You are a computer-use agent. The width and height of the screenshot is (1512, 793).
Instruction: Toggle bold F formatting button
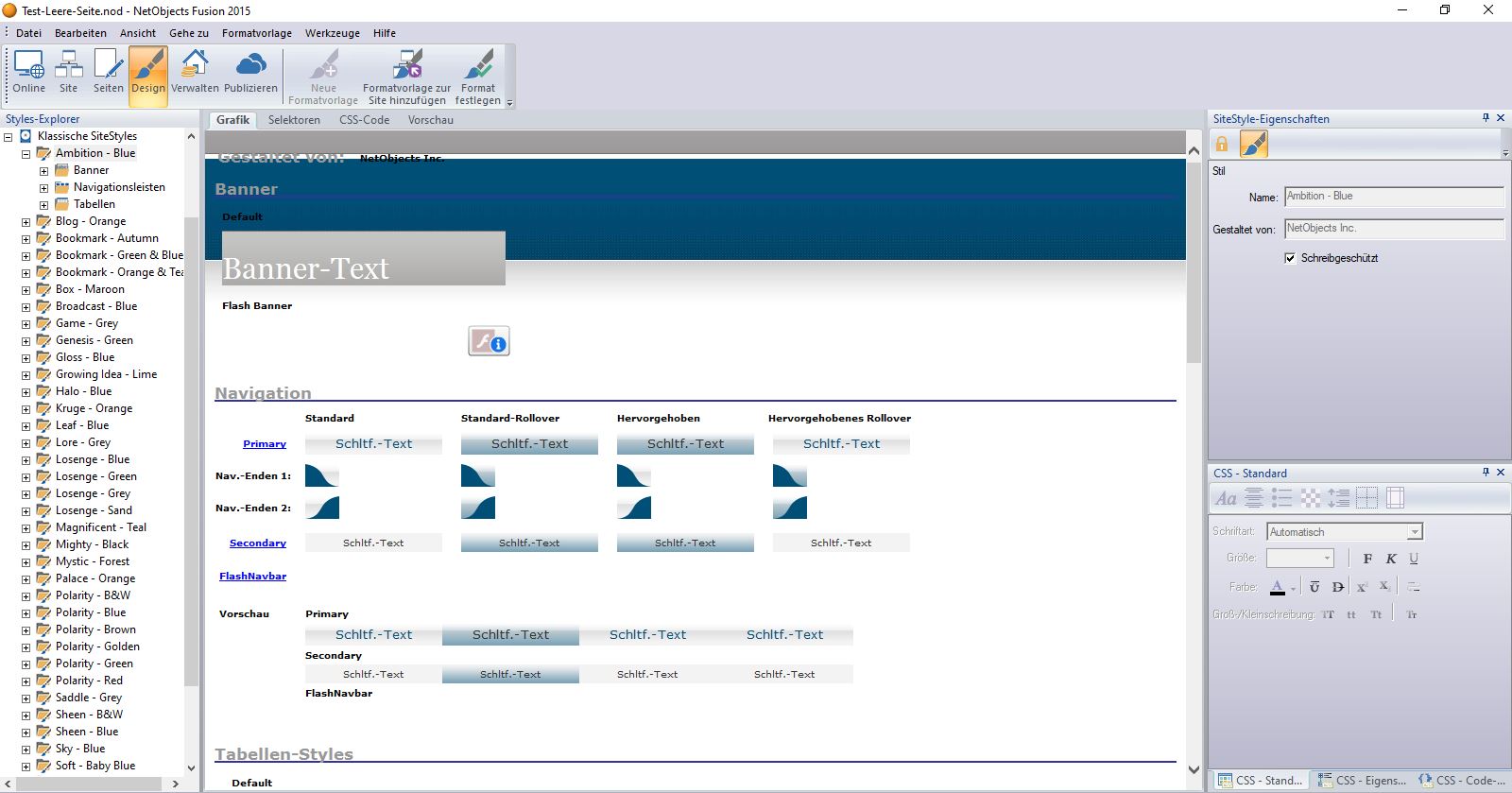[1367, 559]
